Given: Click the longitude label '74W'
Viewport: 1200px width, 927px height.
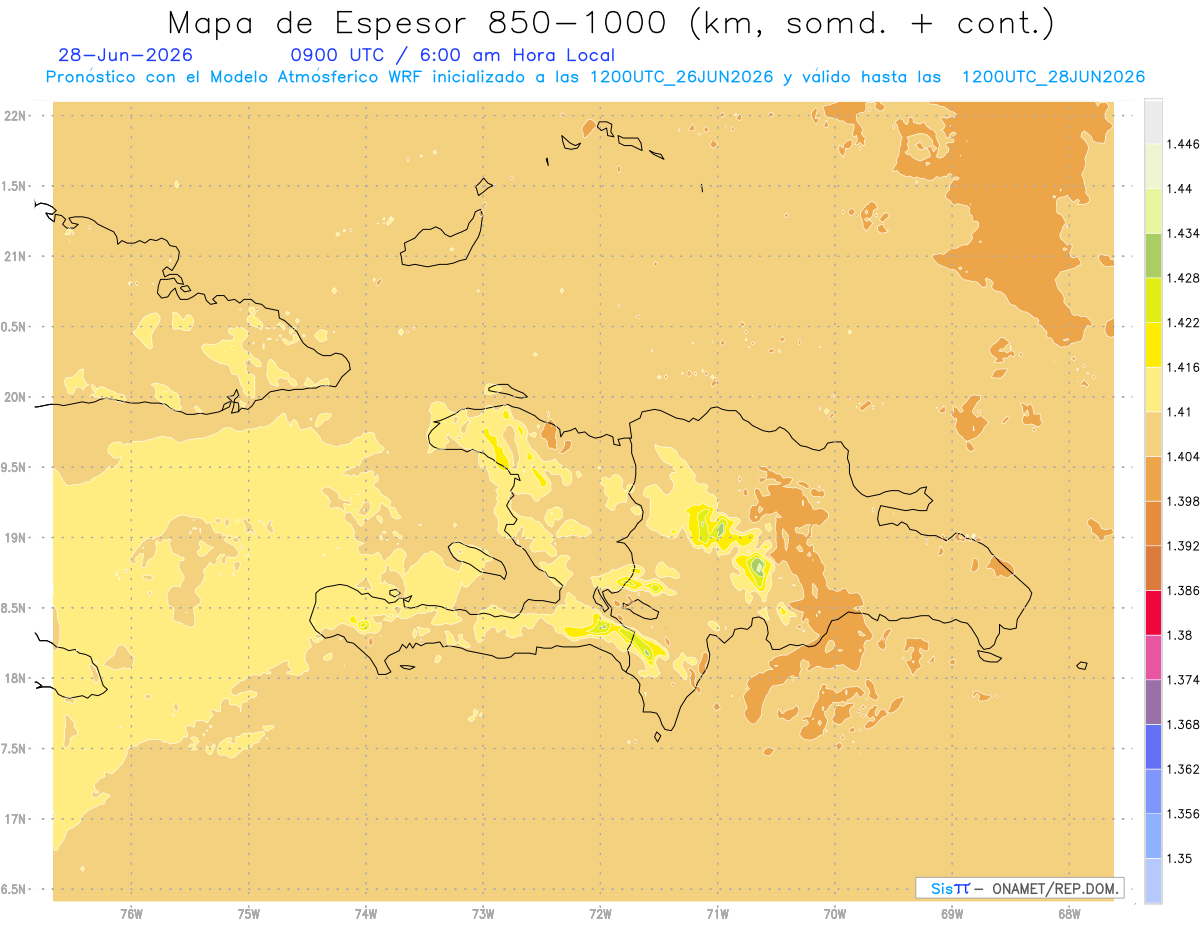Looking at the screenshot, I should [365, 913].
